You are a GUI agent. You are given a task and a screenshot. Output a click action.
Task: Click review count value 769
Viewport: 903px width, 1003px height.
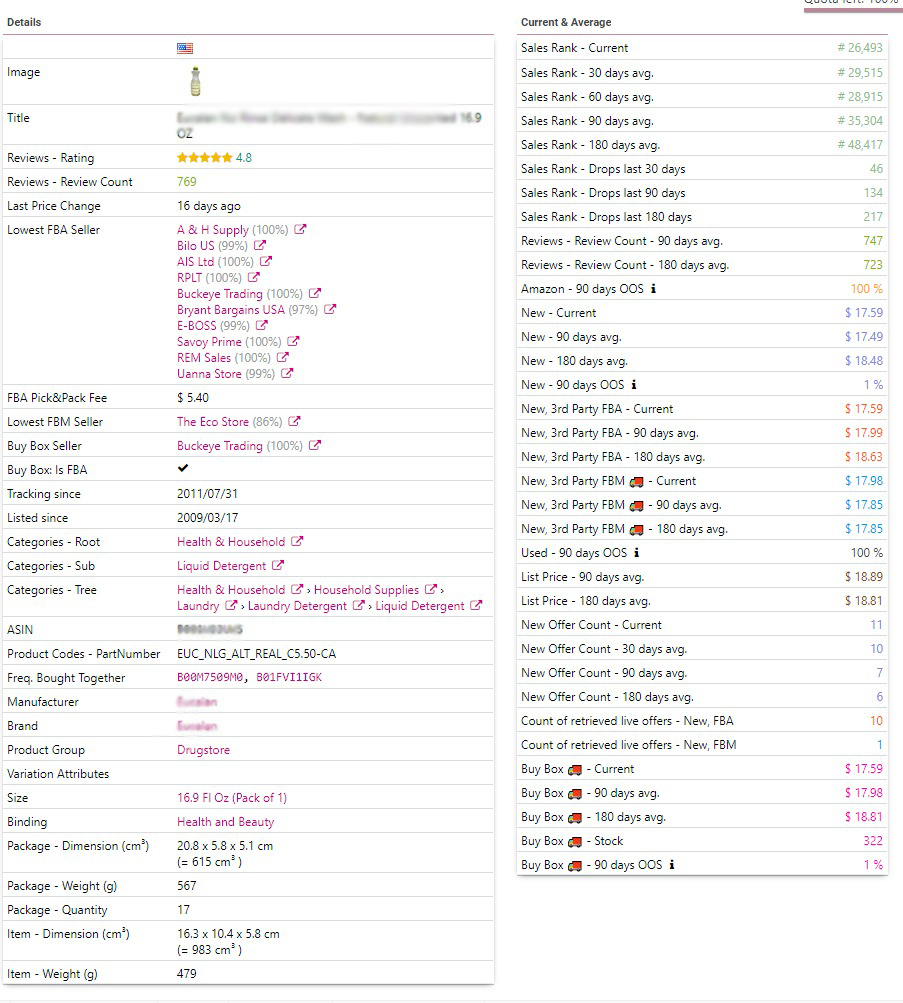pos(187,182)
